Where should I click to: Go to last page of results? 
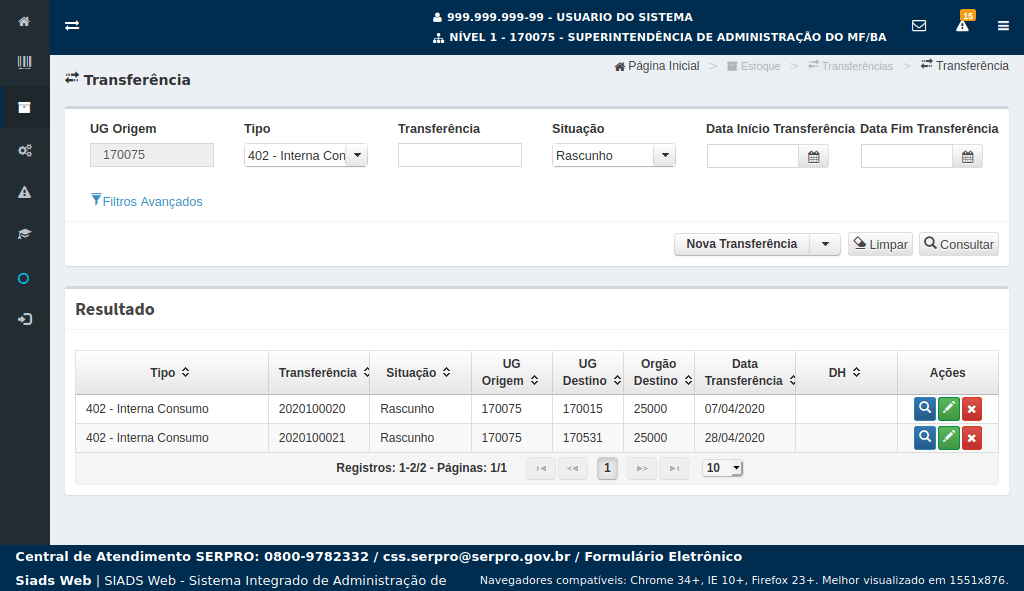click(674, 468)
